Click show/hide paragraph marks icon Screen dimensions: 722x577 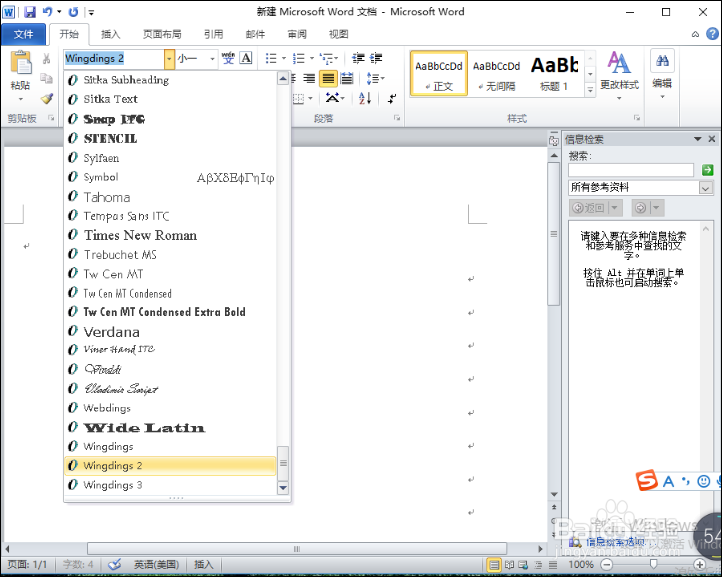[x=392, y=98]
